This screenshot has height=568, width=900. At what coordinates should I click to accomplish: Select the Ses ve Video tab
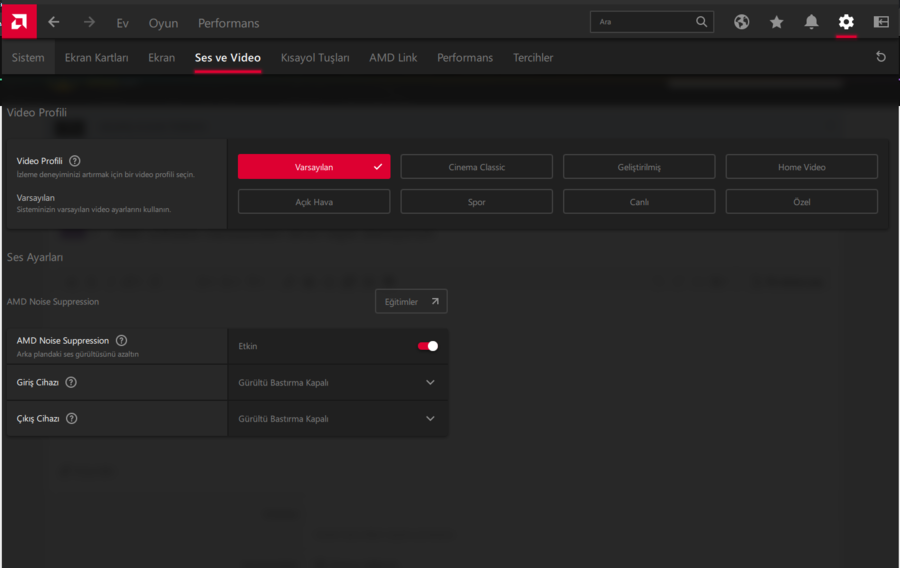[x=227, y=57]
